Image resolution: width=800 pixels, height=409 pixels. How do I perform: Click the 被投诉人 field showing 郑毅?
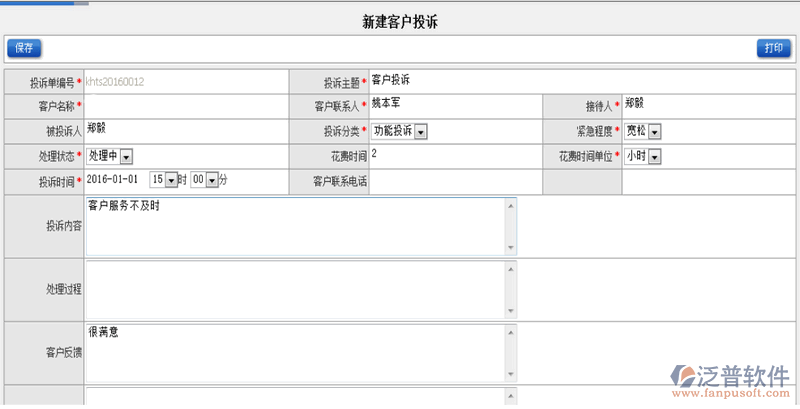186,132
